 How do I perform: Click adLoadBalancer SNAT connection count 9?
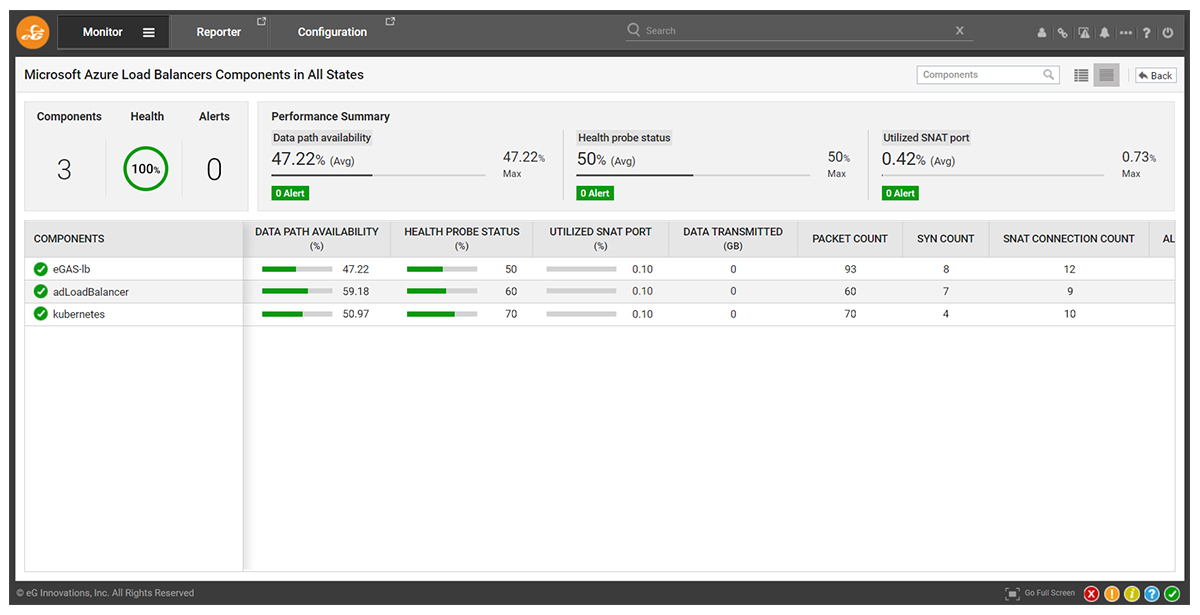(x=1070, y=292)
